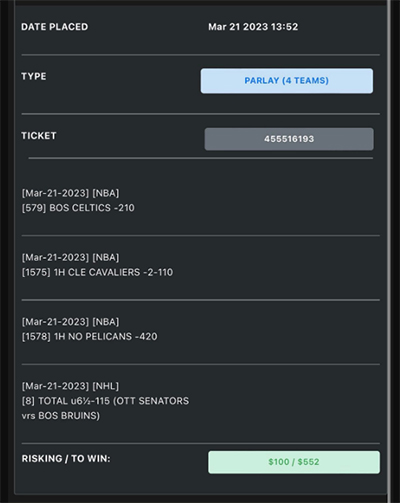Viewport: 400px width, 503px height.
Task: Select the TOTAL u6½-115 Senators-Bruins pick
Action: point(105,408)
